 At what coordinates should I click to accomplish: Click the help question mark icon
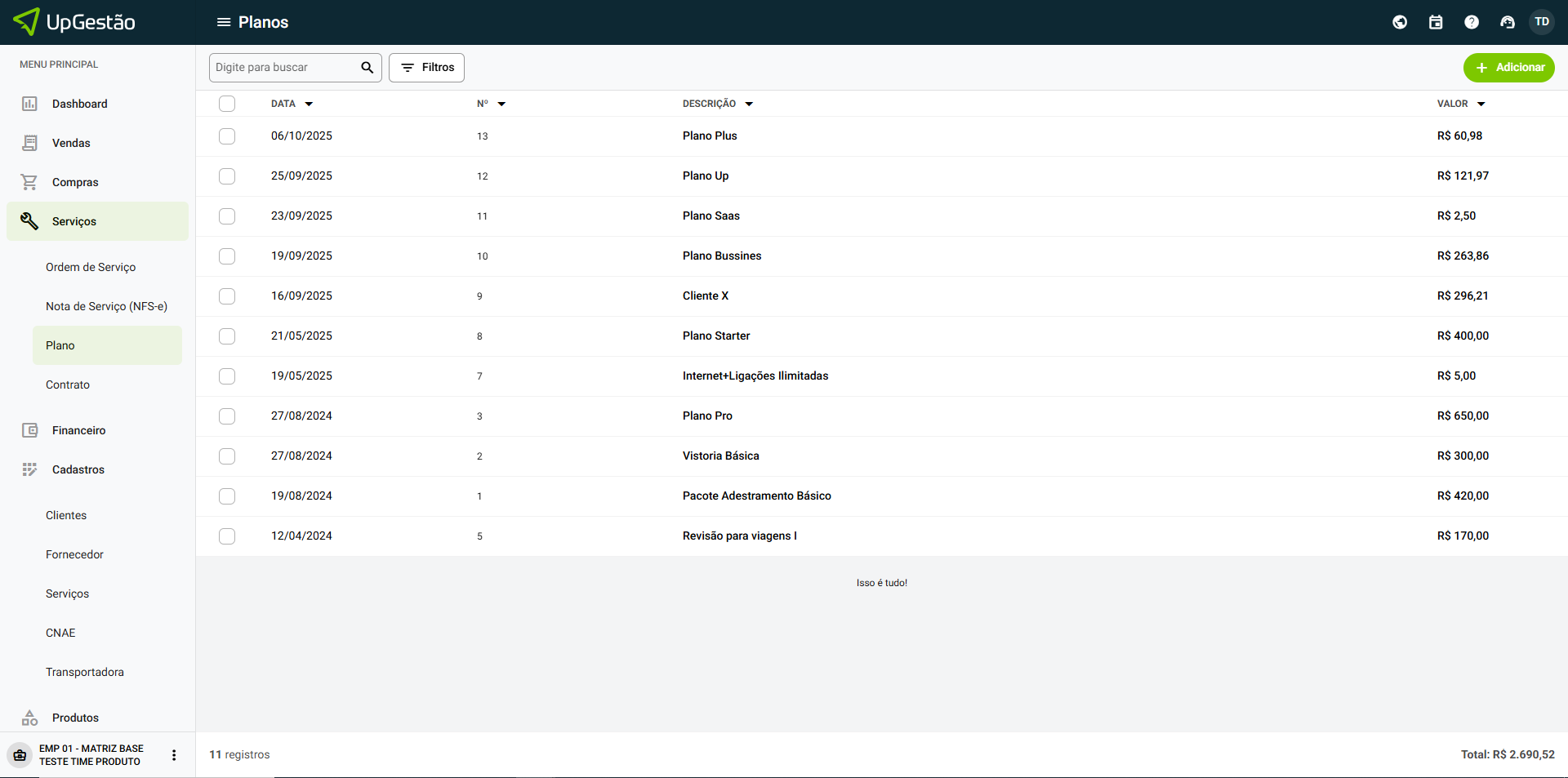(1472, 22)
